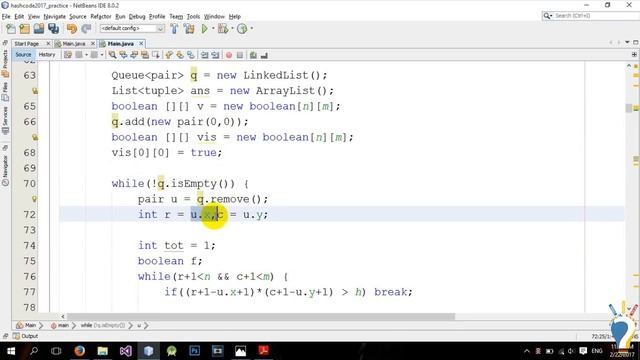
Task: Click the Clean and Build Project icon
Action: [189, 29]
